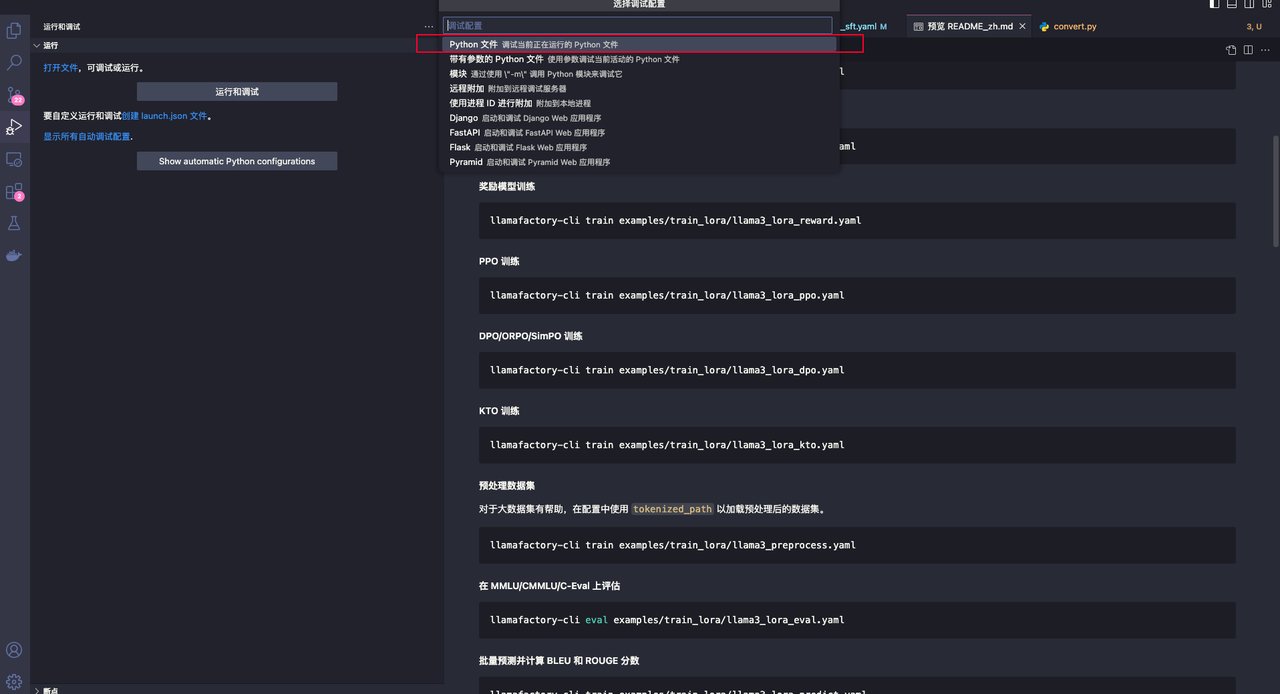Open the Extensions view
Viewport: 1280px width, 694px height.
(14, 192)
